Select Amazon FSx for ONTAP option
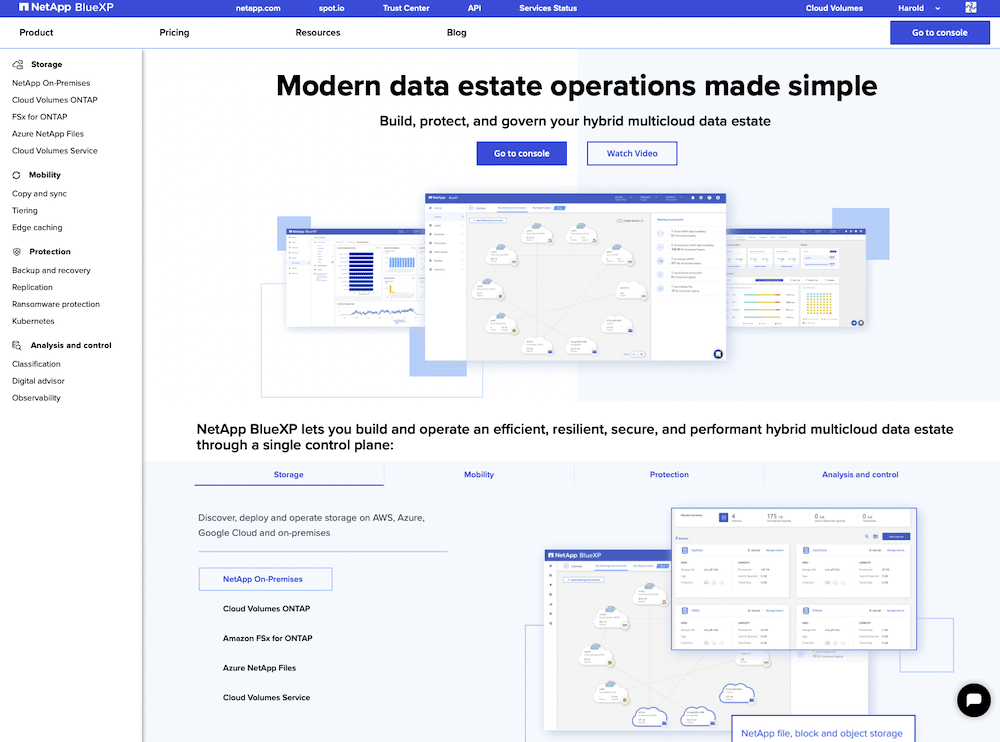This screenshot has width=1000, height=742. tap(268, 638)
